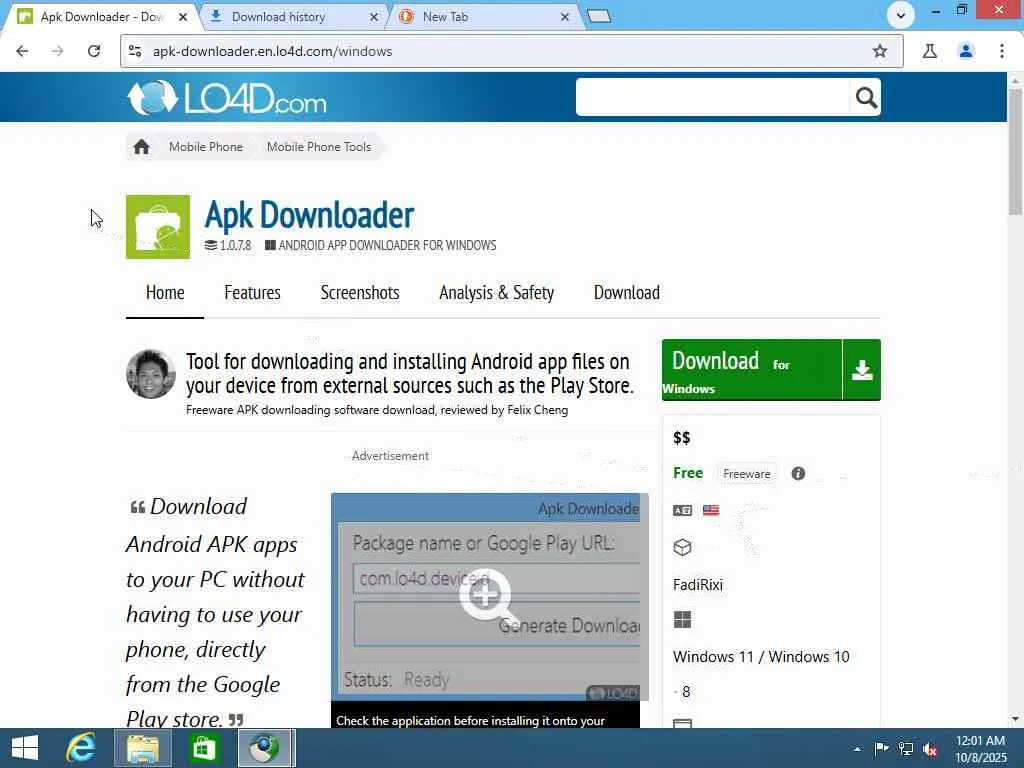The width and height of the screenshot is (1024, 768).
Task: Open the Mobile Phone Tools breadcrumb
Action: [x=319, y=147]
